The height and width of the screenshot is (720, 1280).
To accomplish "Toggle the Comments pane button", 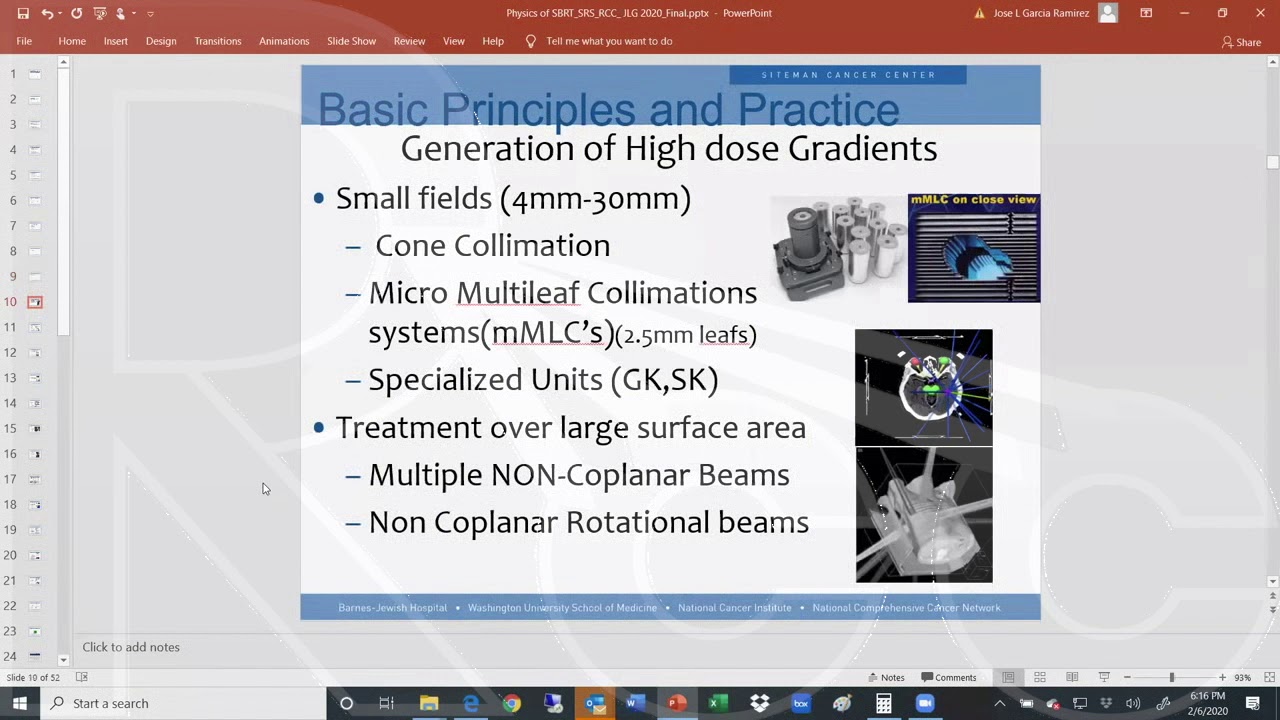I will (x=949, y=677).
